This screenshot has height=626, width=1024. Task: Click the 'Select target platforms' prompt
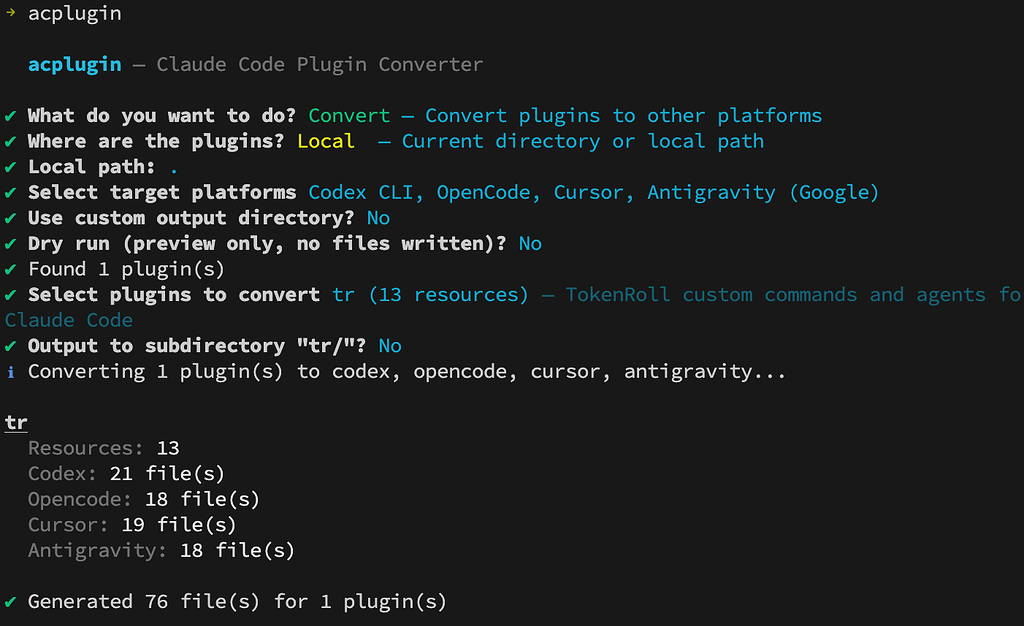pyautogui.click(x=162, y=192)
